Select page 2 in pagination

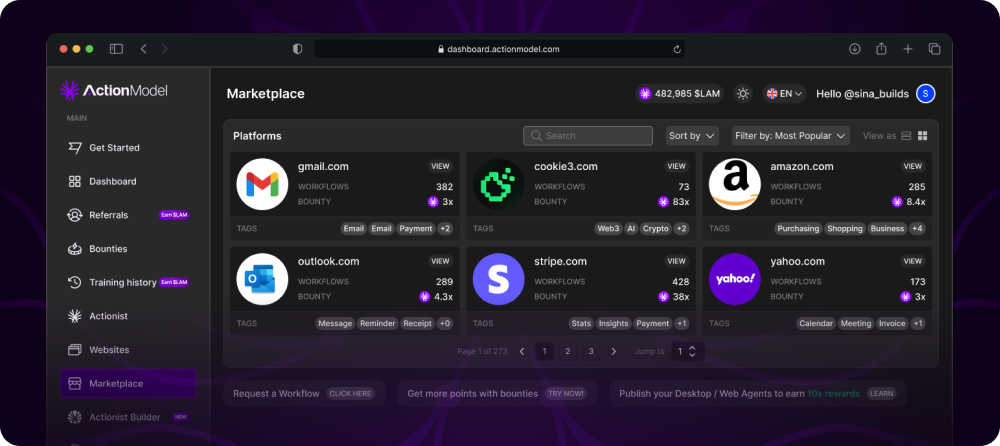(x=568, y=352)
